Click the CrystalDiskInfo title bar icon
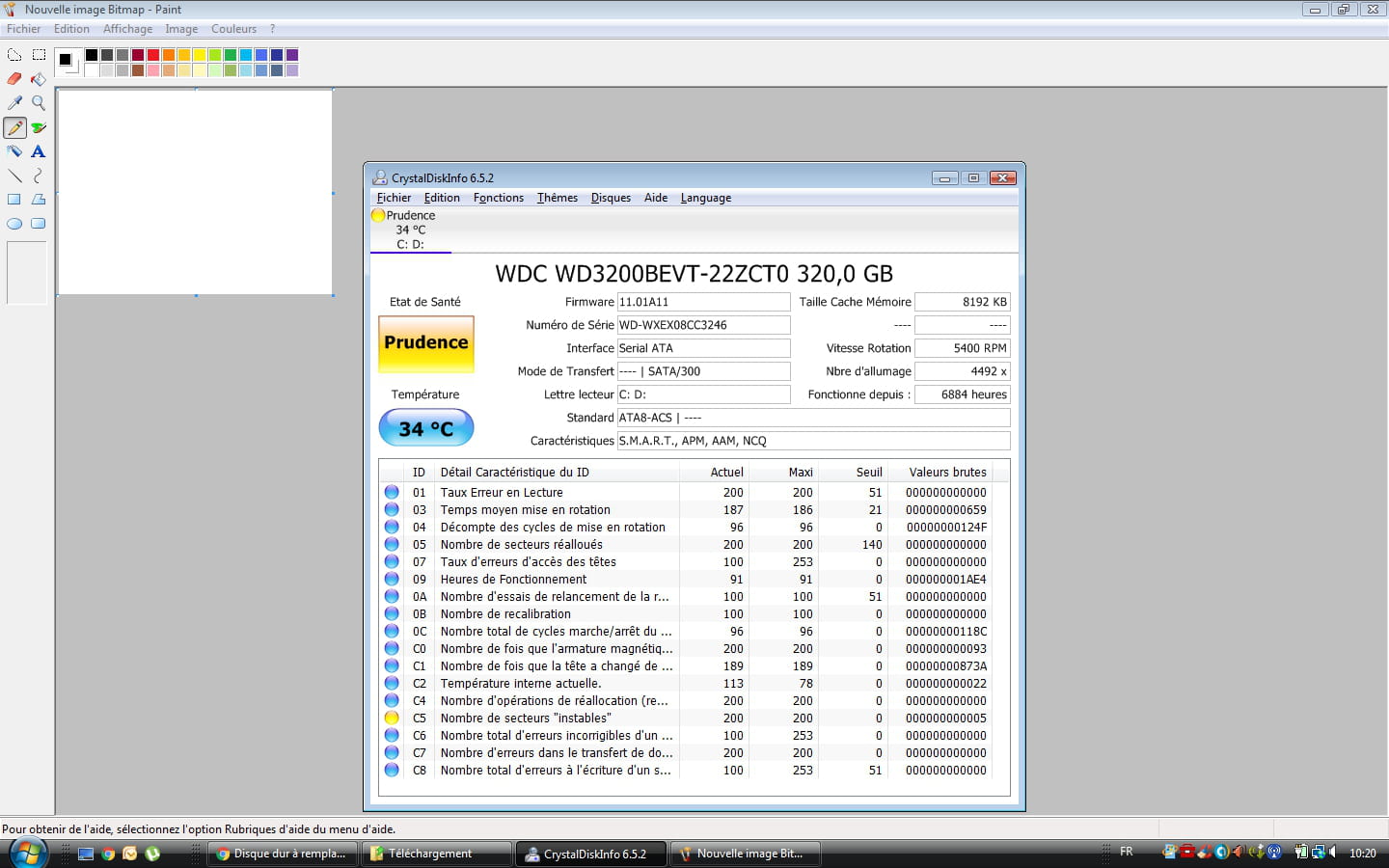 [380, 177]
